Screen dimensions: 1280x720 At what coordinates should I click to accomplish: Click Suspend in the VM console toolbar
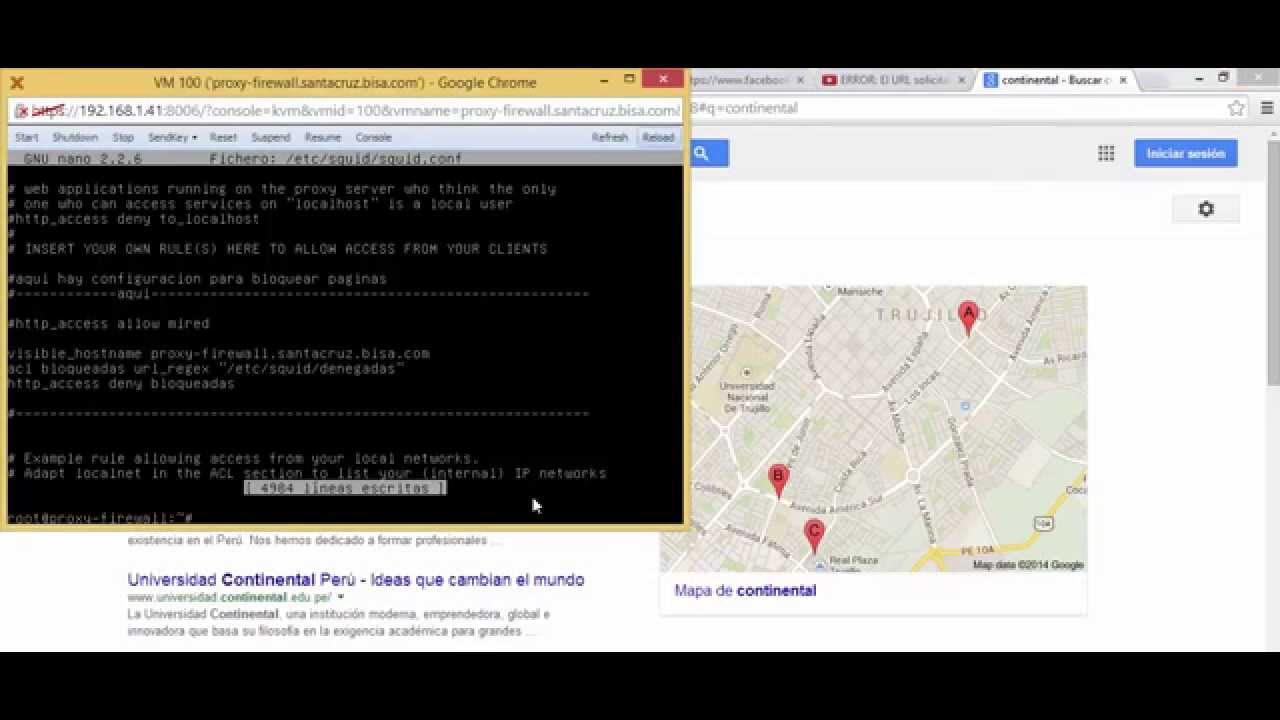[271, 137]
